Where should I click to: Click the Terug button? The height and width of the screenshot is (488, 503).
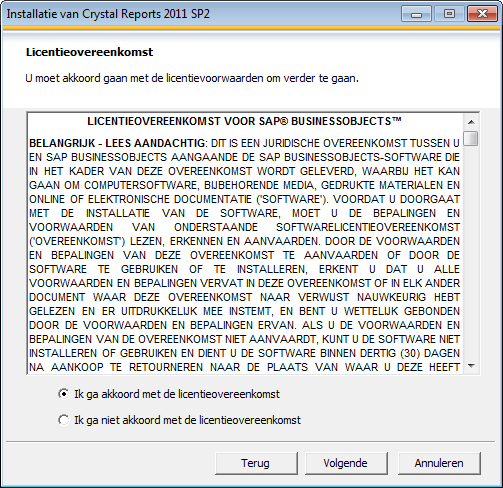pos(256,463)
